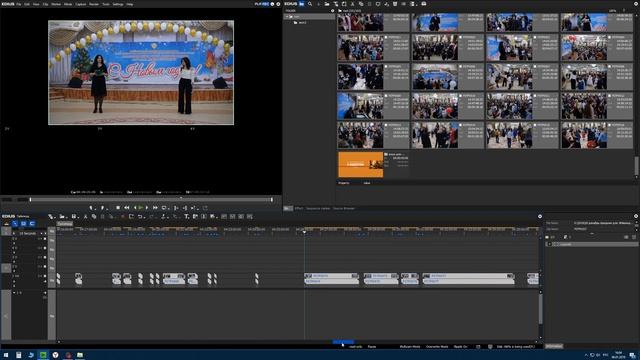640x360 pixels.
Task: Click the Copy icon in the bin toolbar
Action: pyautogui.click(x=361, y=4)
